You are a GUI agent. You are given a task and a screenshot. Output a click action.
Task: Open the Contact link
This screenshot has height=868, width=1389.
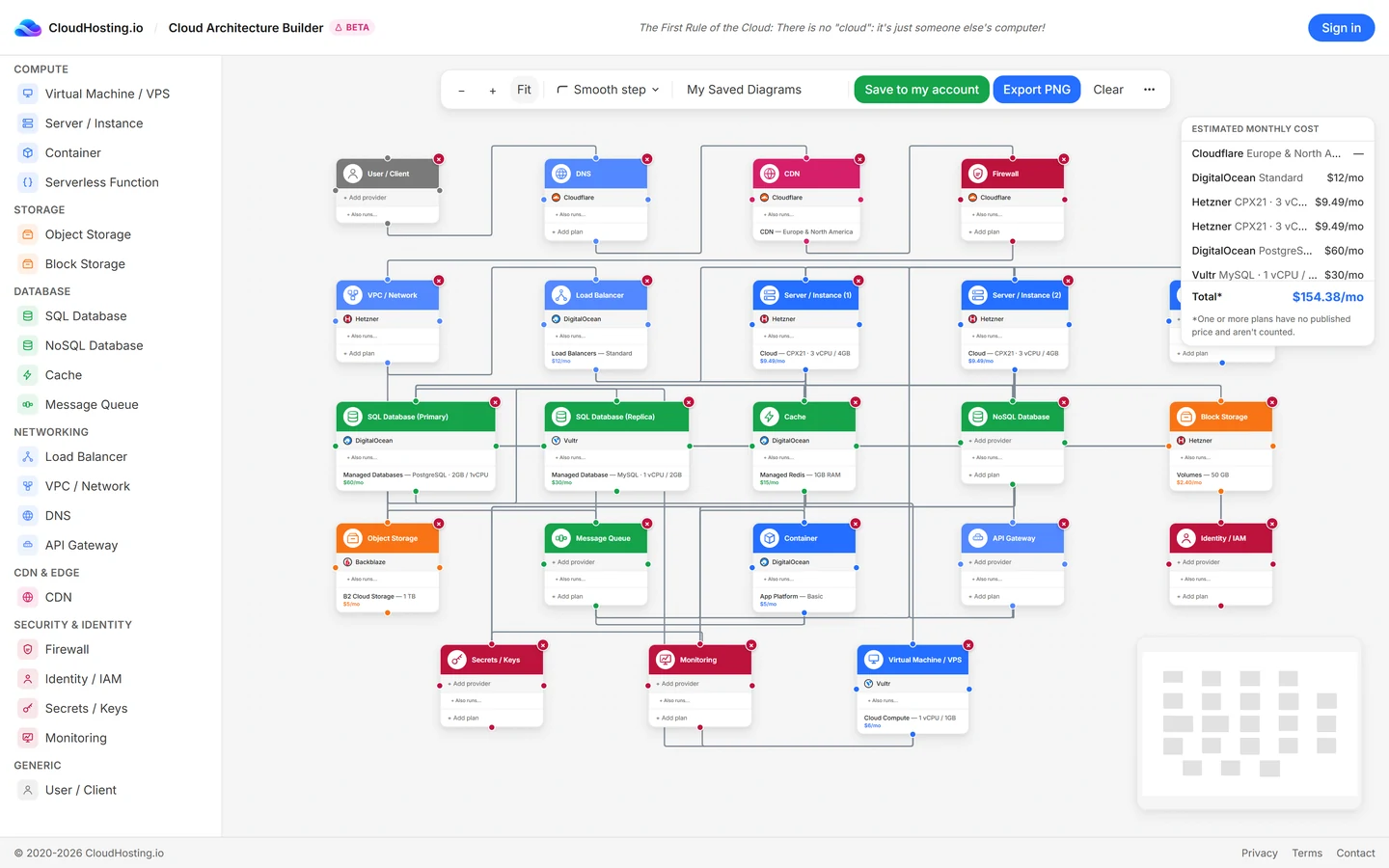click(x=1355, y=854)
